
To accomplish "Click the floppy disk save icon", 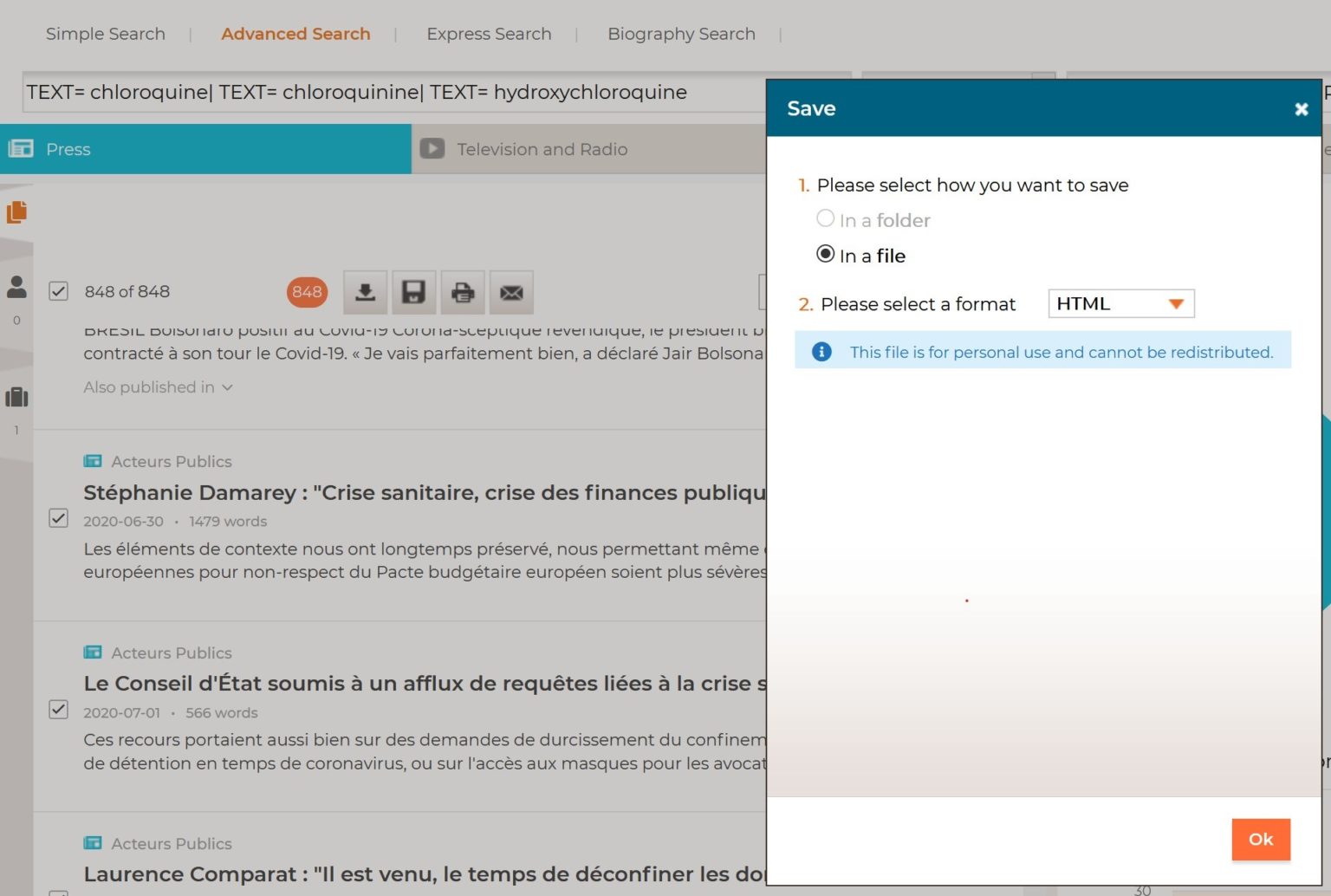I will click(413, 292).
